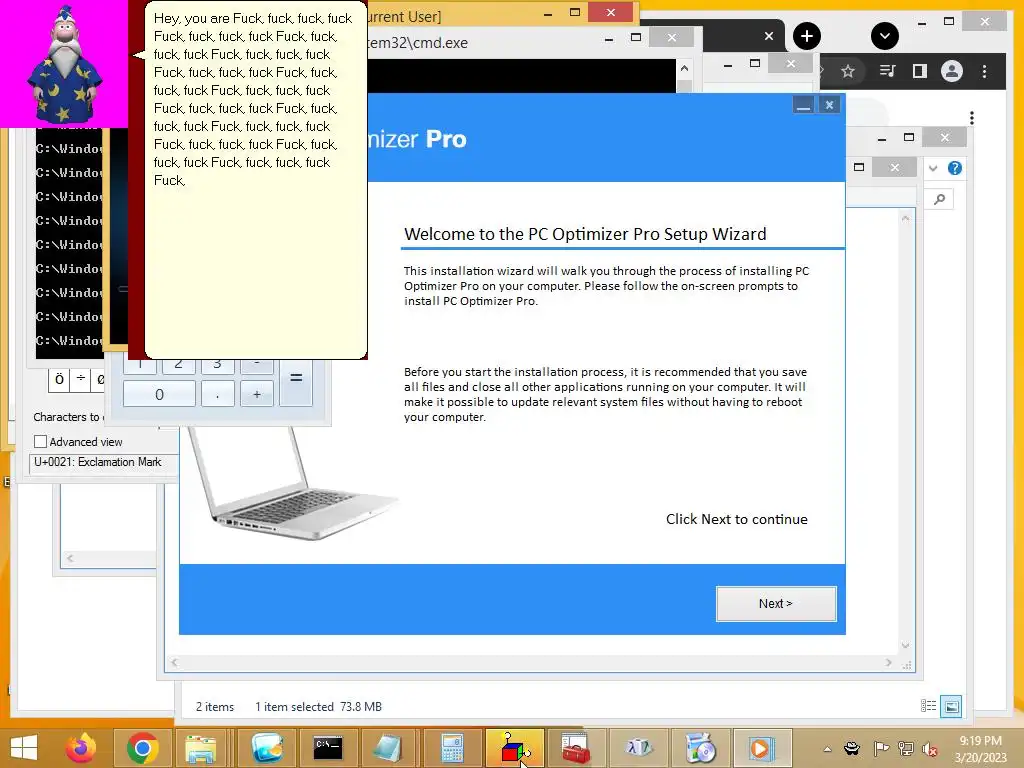This screenshot has width=1024, height=768.
Task: Open the page's three-dot options menu
Action: coord(972,118)
